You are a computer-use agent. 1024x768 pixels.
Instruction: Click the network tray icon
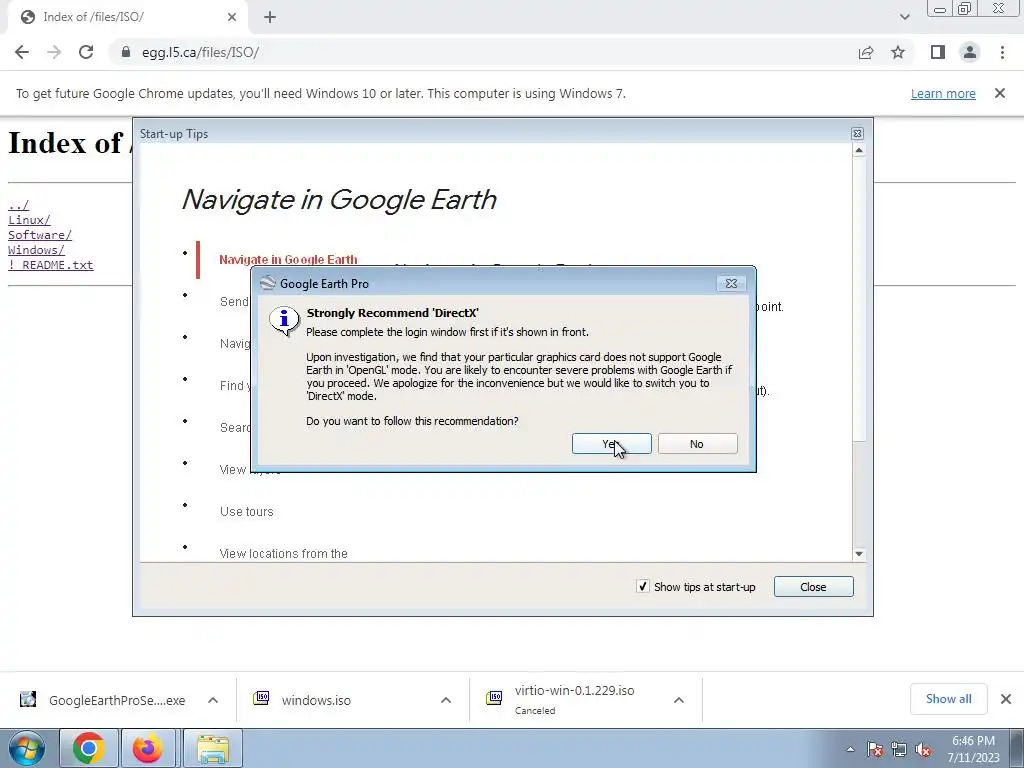coord(899,749)
